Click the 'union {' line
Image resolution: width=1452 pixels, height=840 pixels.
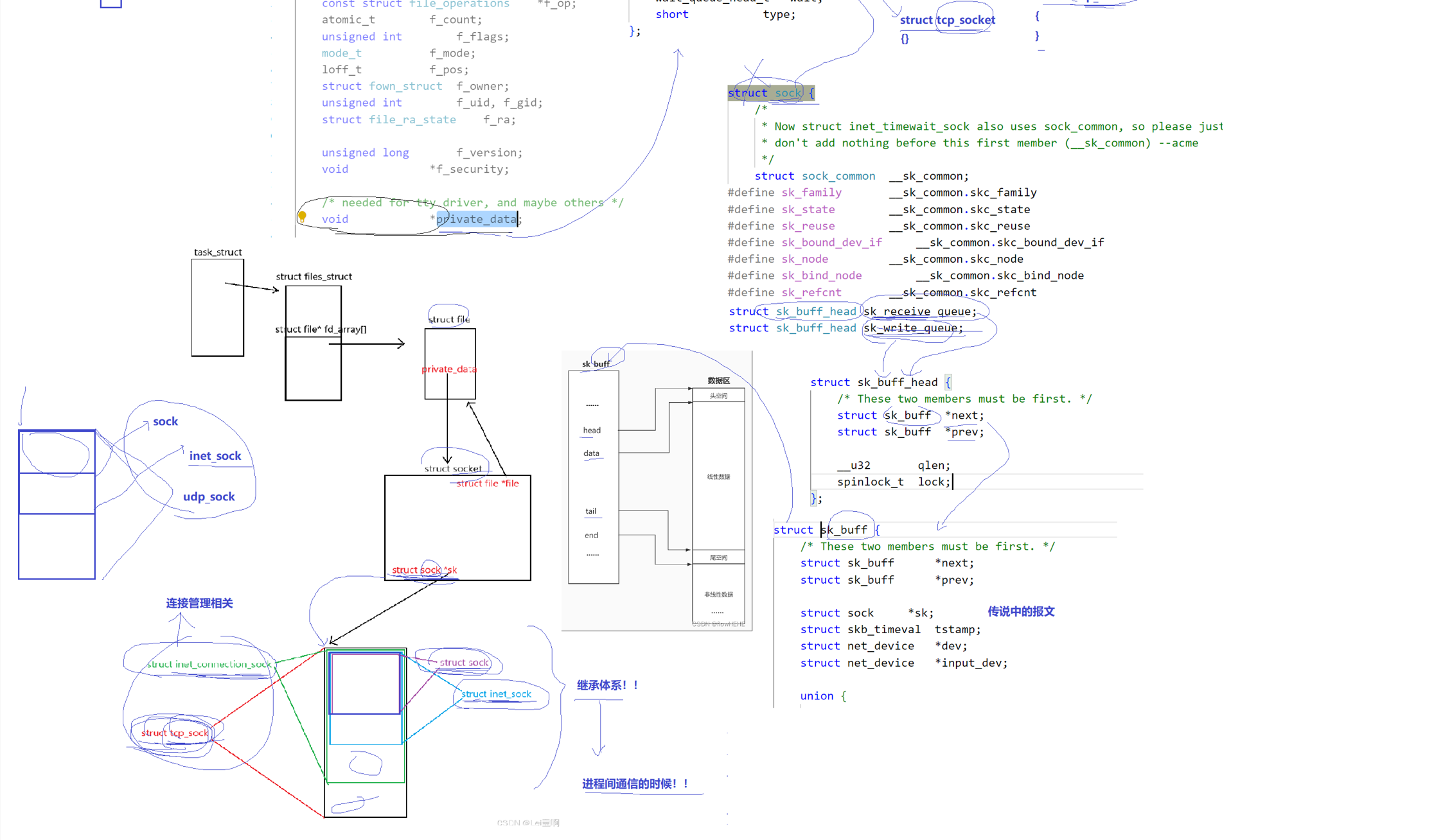point(823,696)
